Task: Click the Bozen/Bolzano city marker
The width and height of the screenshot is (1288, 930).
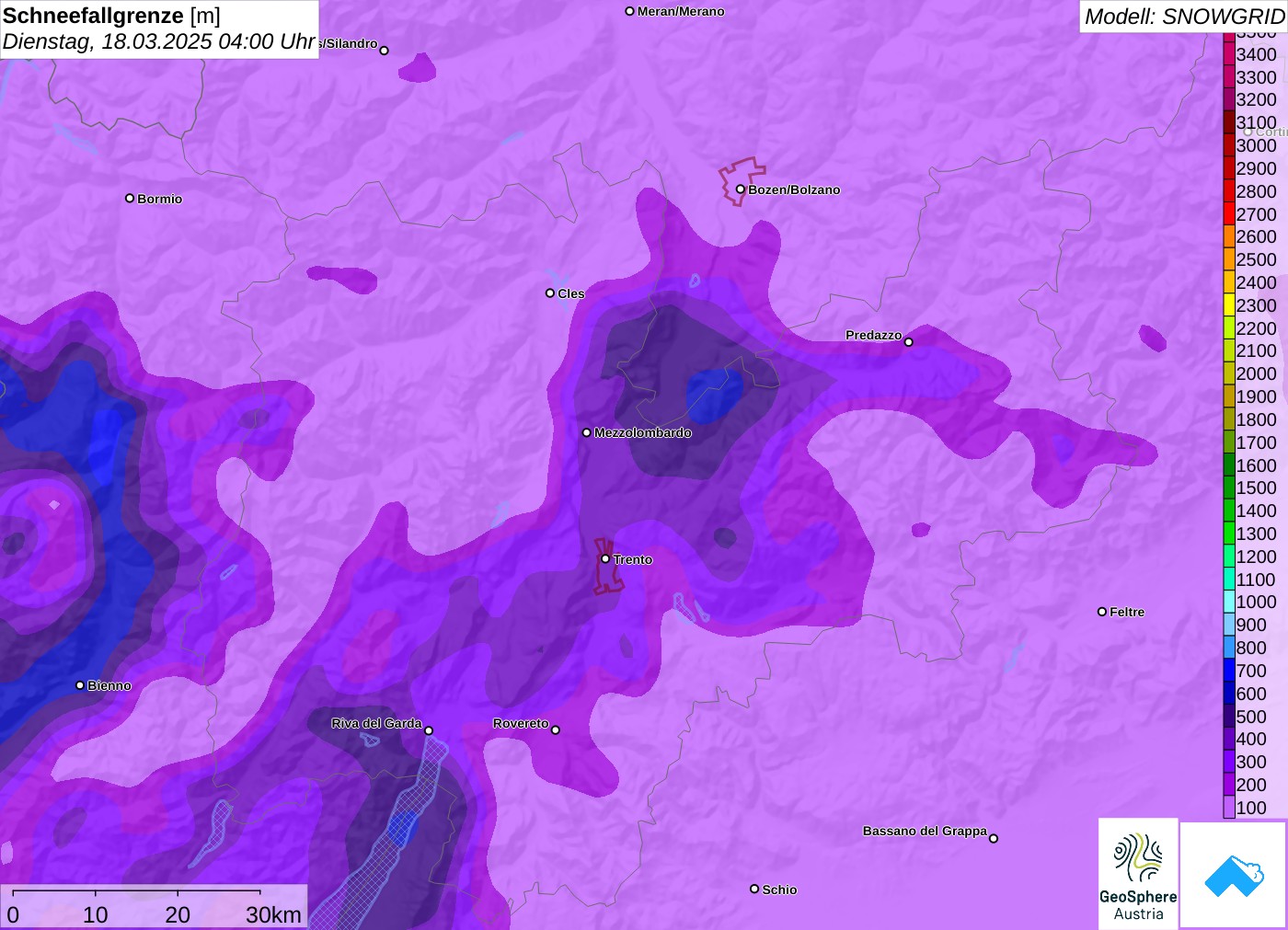Action: pyautogui.click(x=741, y=189)
